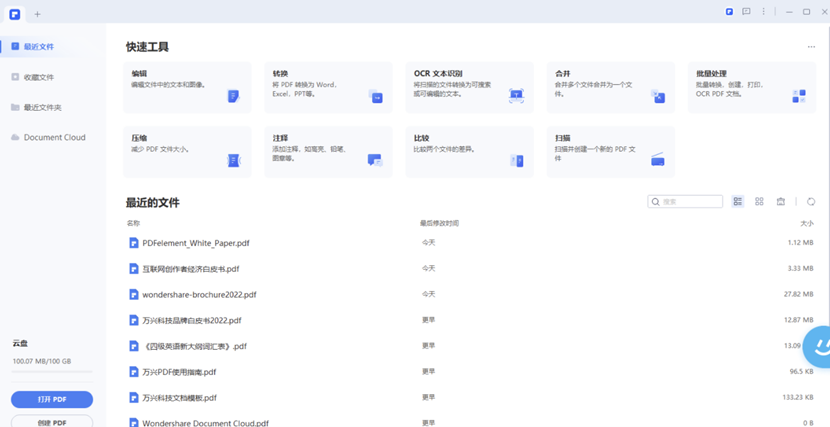Open the title bar vertical dots menu
The height and width of the screenshot is (427, 830).
point(764,12)
